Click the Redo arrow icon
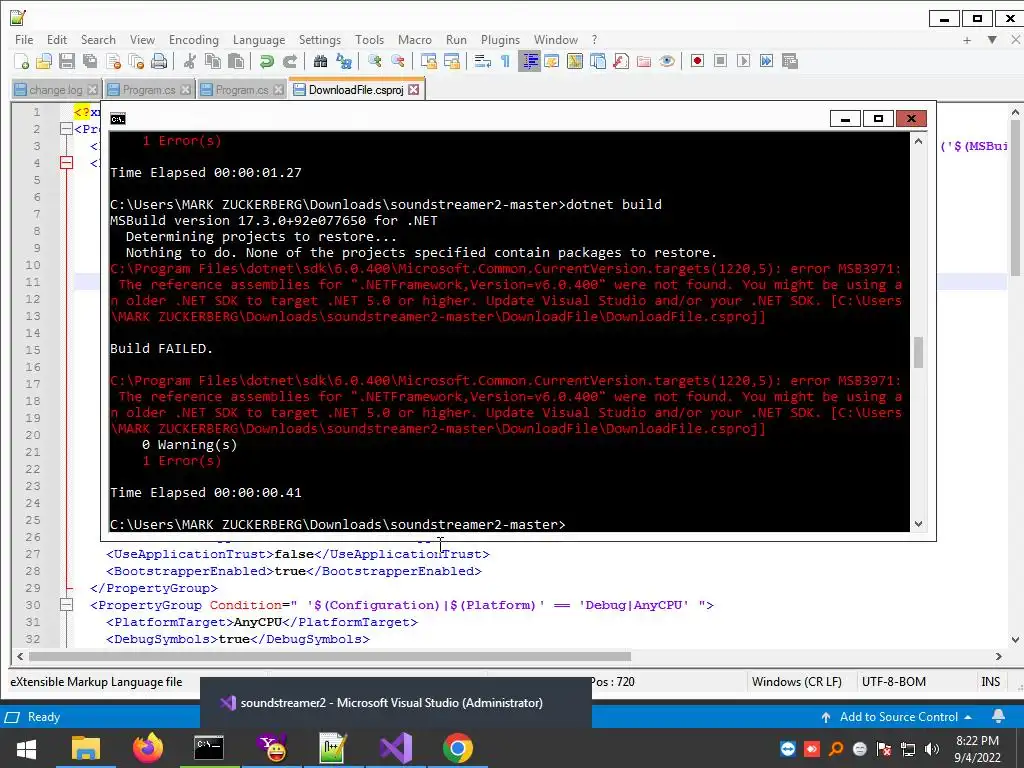The height and width of the screenshot is (768, 1024). [290, 61]
